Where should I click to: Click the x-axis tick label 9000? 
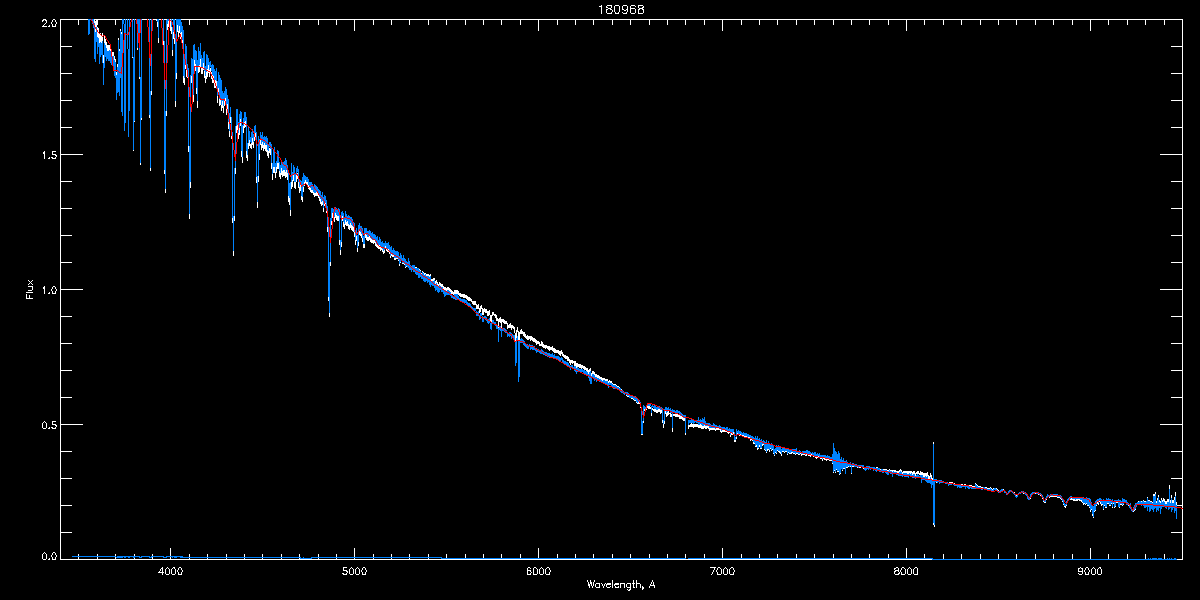[1090, 572]
